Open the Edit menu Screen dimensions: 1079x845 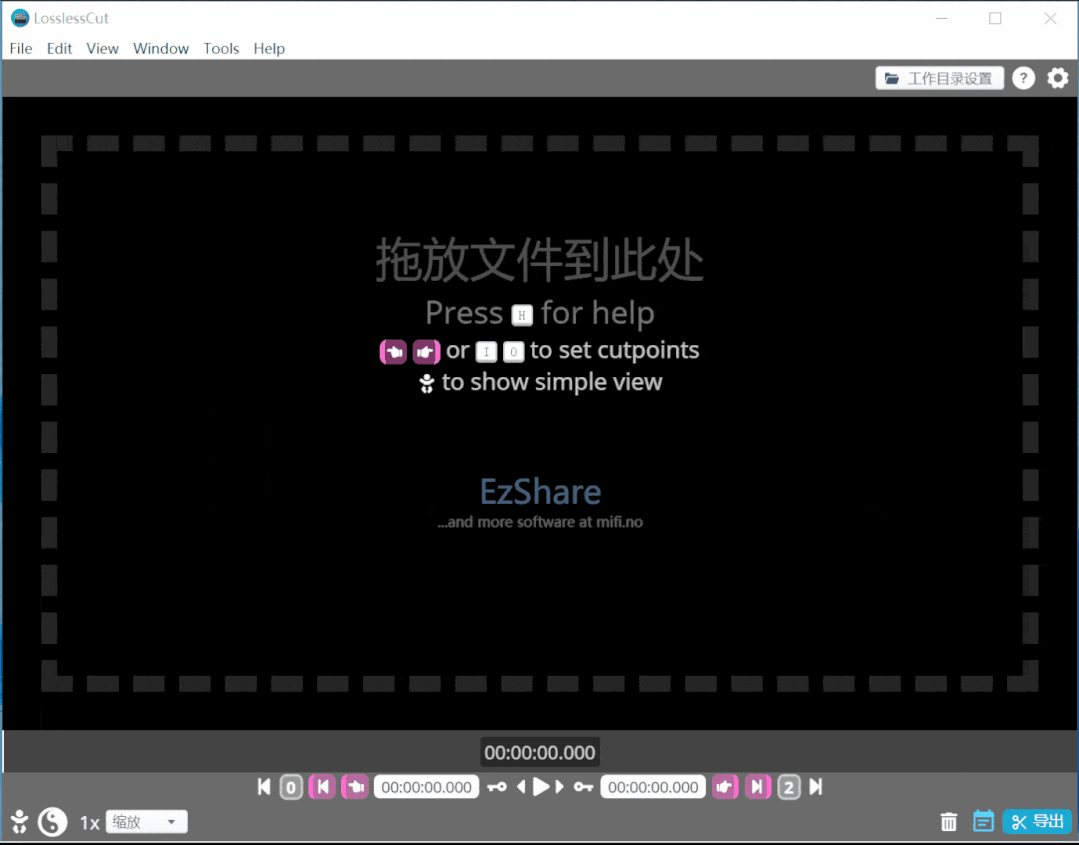[x=59, y=48]
